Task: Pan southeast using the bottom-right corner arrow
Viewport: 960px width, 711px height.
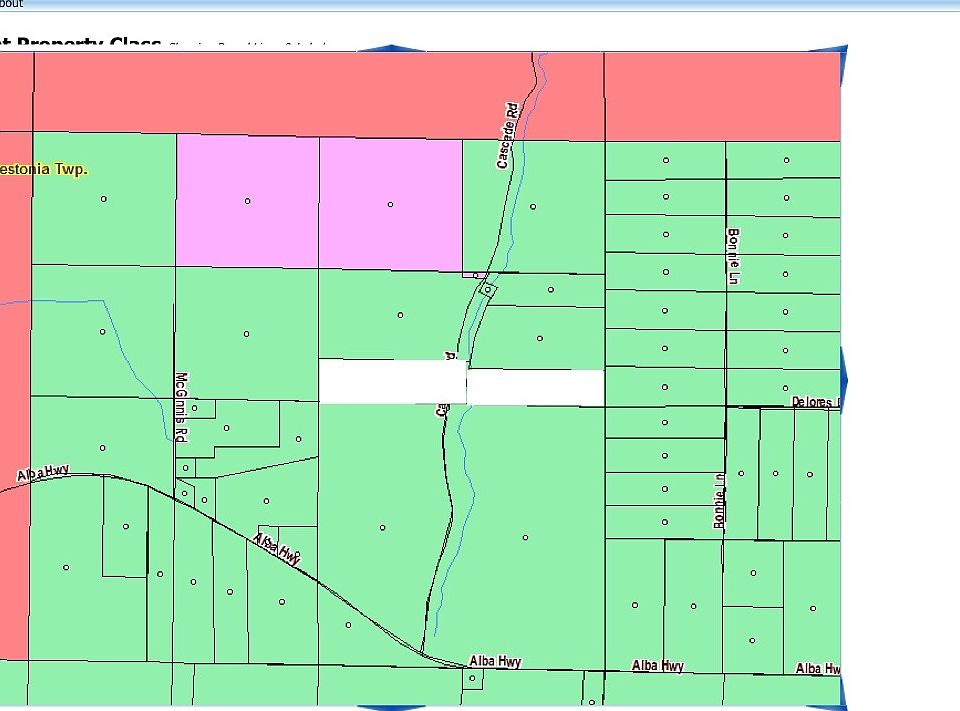Action: pyautogui.click(x=843, y=702)
